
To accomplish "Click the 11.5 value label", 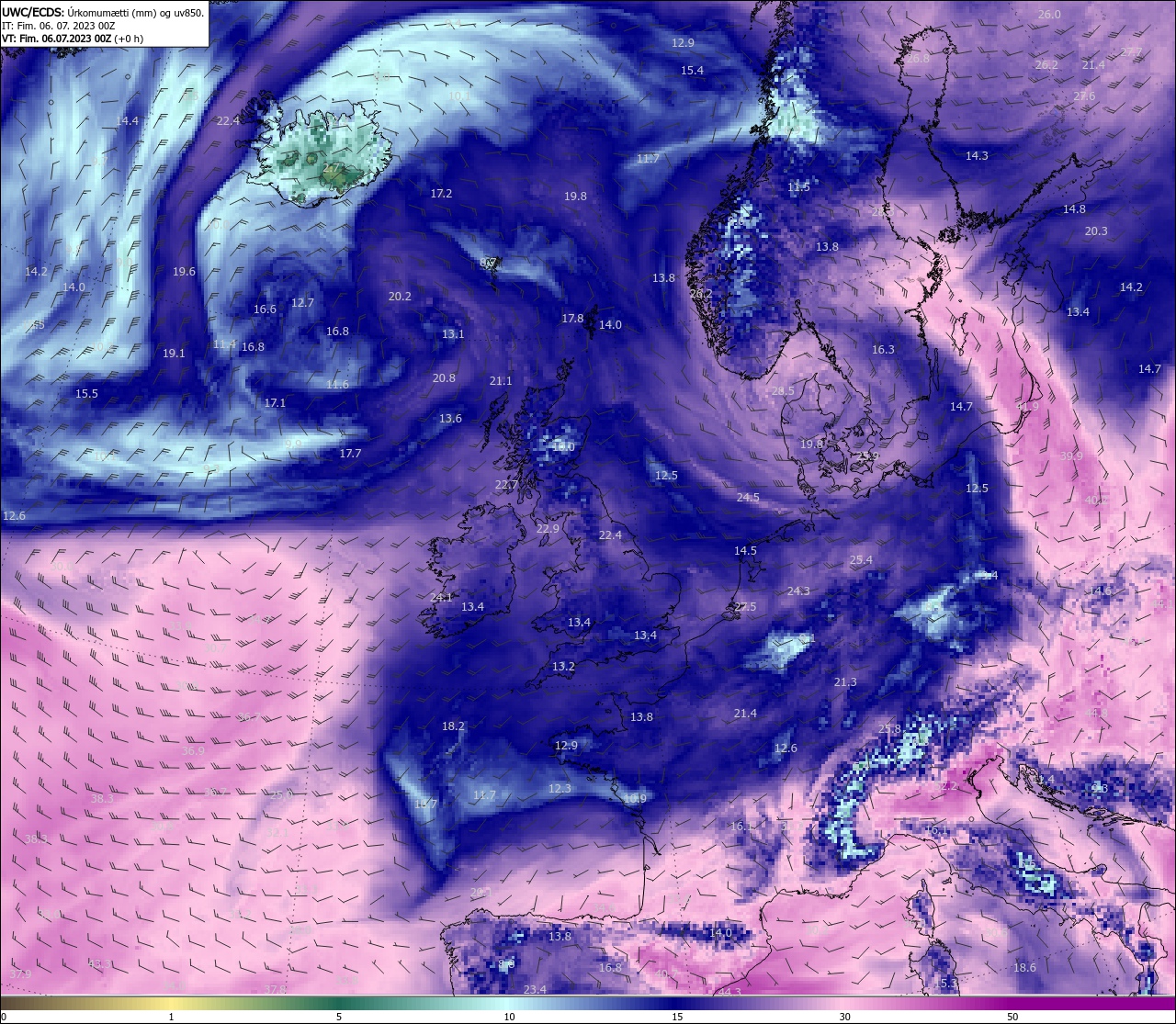I will pyautogui.click(x=798, y=187).
